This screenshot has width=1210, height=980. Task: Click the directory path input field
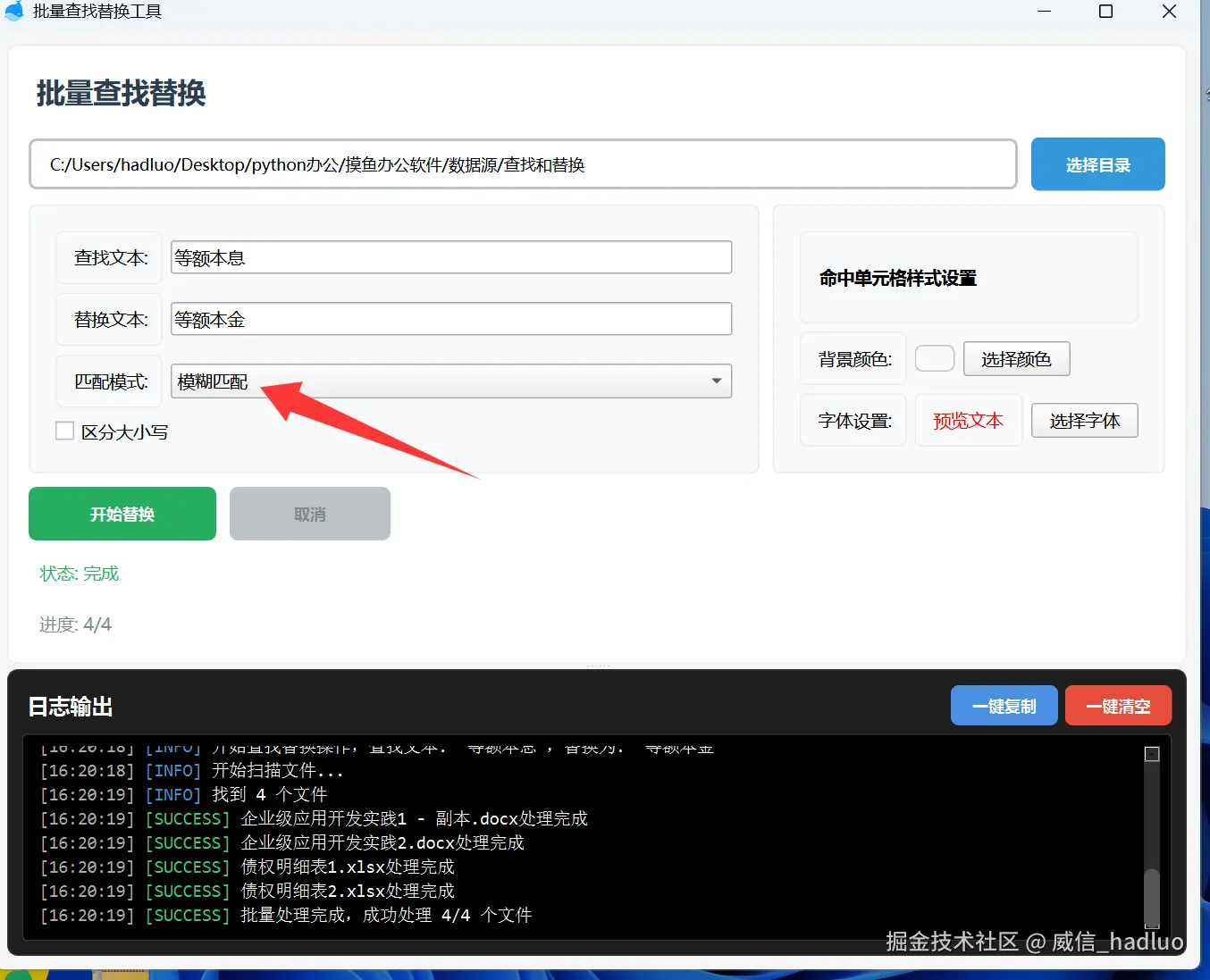523,164
